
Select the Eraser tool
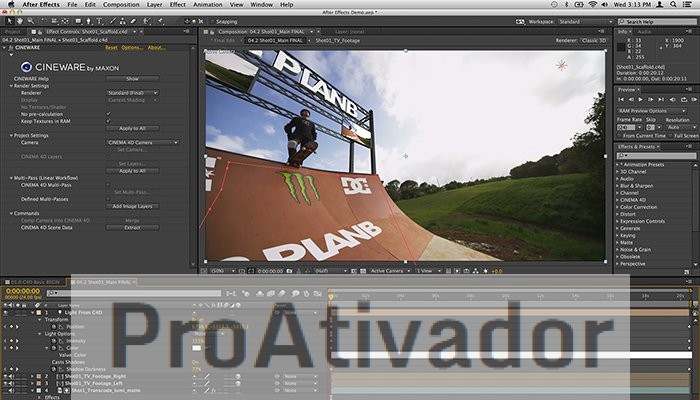point(133,21)
